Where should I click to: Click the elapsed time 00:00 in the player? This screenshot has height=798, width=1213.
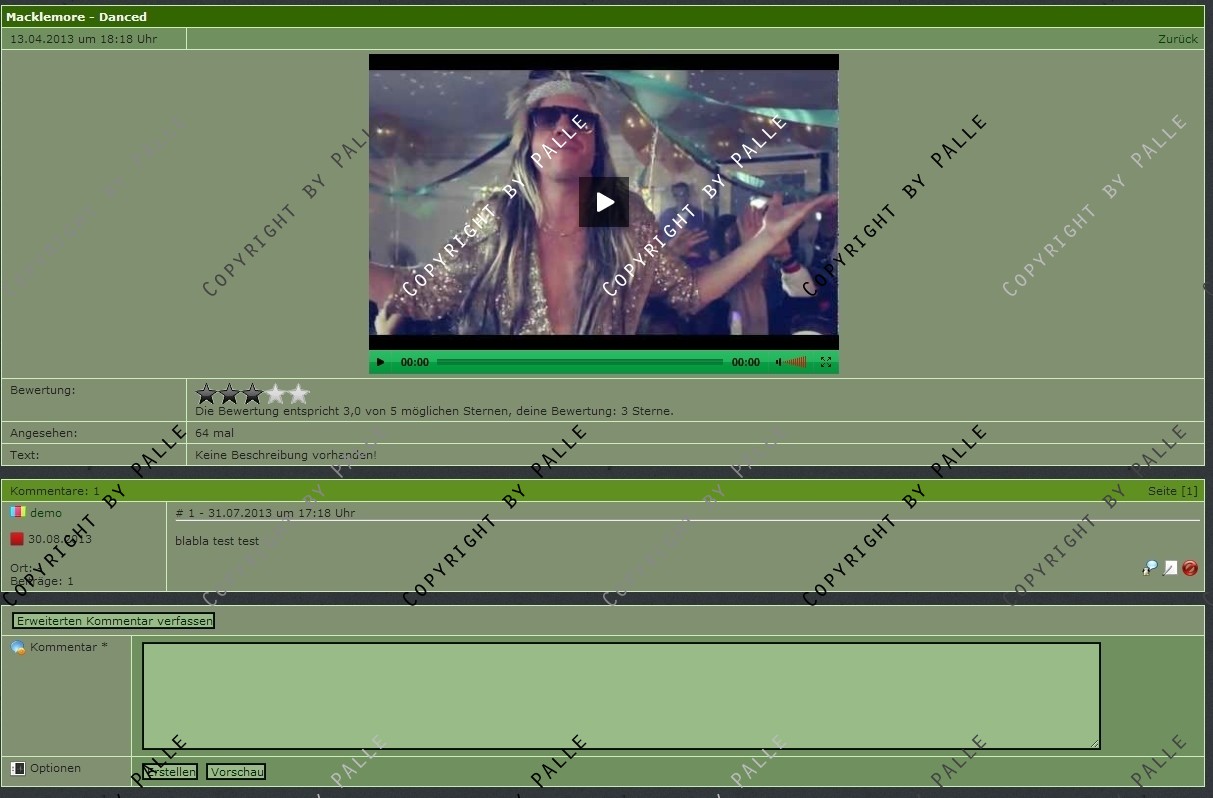415,362
